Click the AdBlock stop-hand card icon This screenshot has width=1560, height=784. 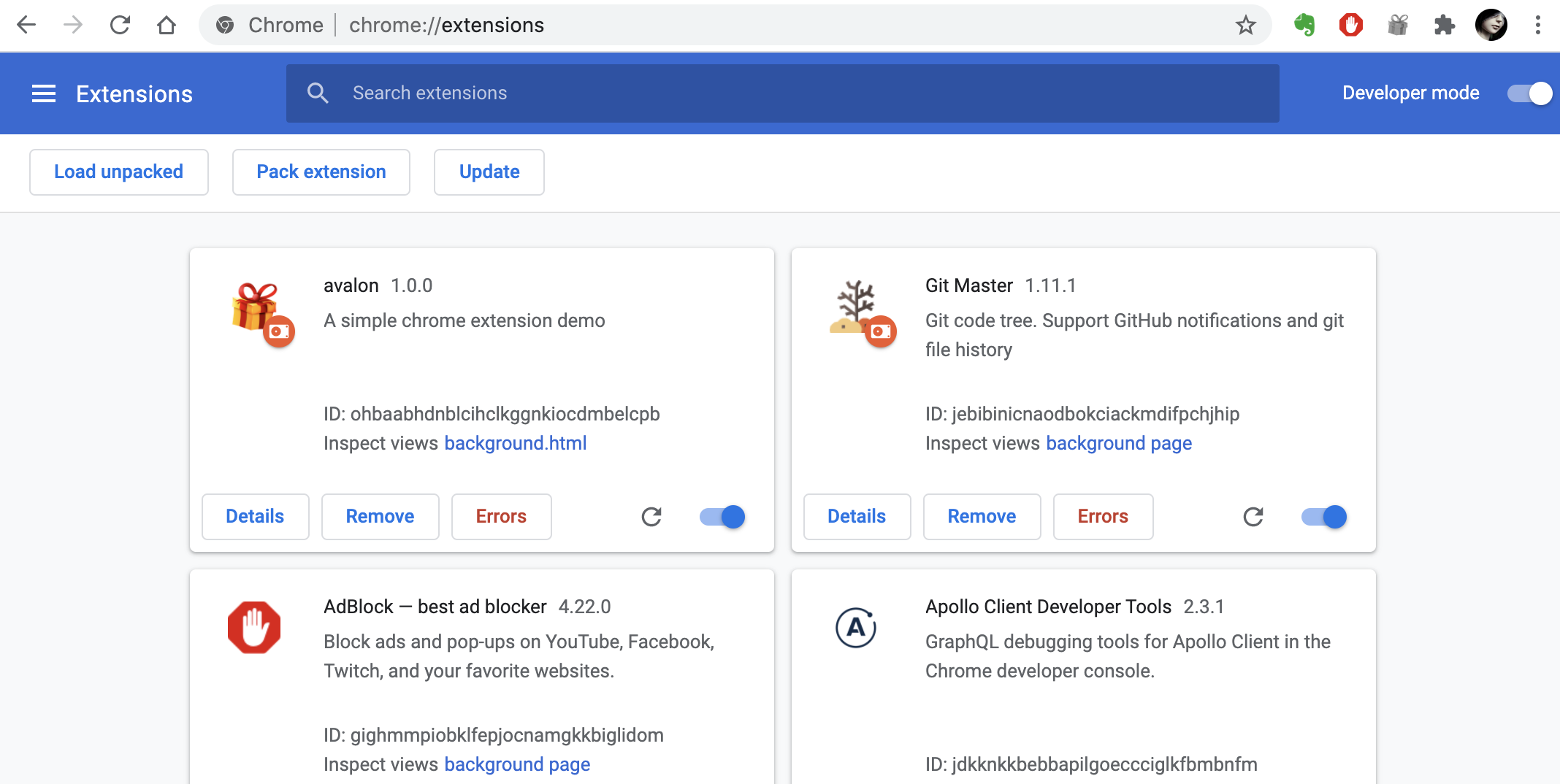pyautogui.click(x=254, y=627)
